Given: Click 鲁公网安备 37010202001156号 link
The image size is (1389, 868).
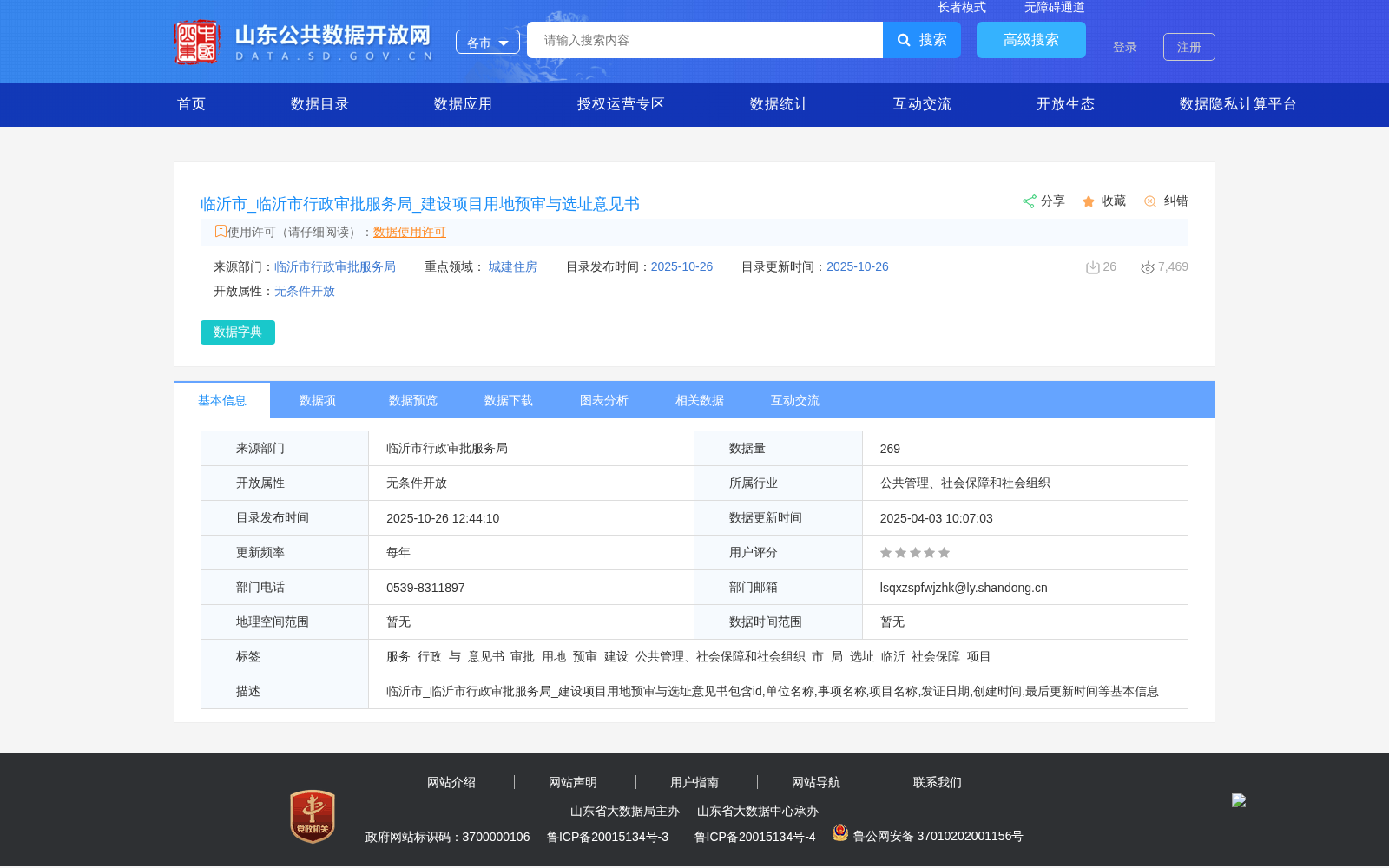Looking at the screenshot, I should pyautogui.click(x=938, y=836).
